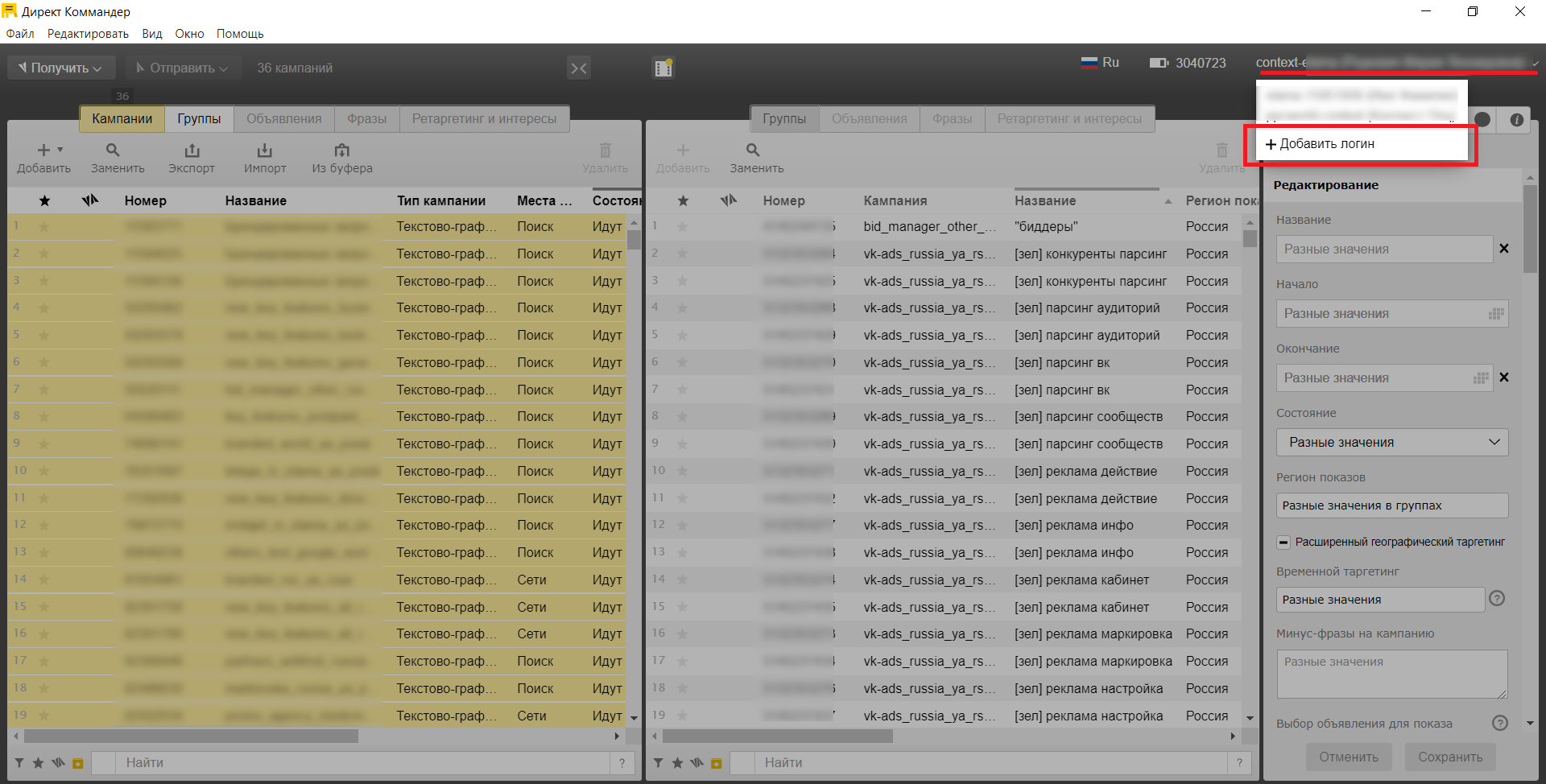The image size is (1546, 784).
Task: Toggle favorite star for campaign row 1
Action: (x=44, y=227)
